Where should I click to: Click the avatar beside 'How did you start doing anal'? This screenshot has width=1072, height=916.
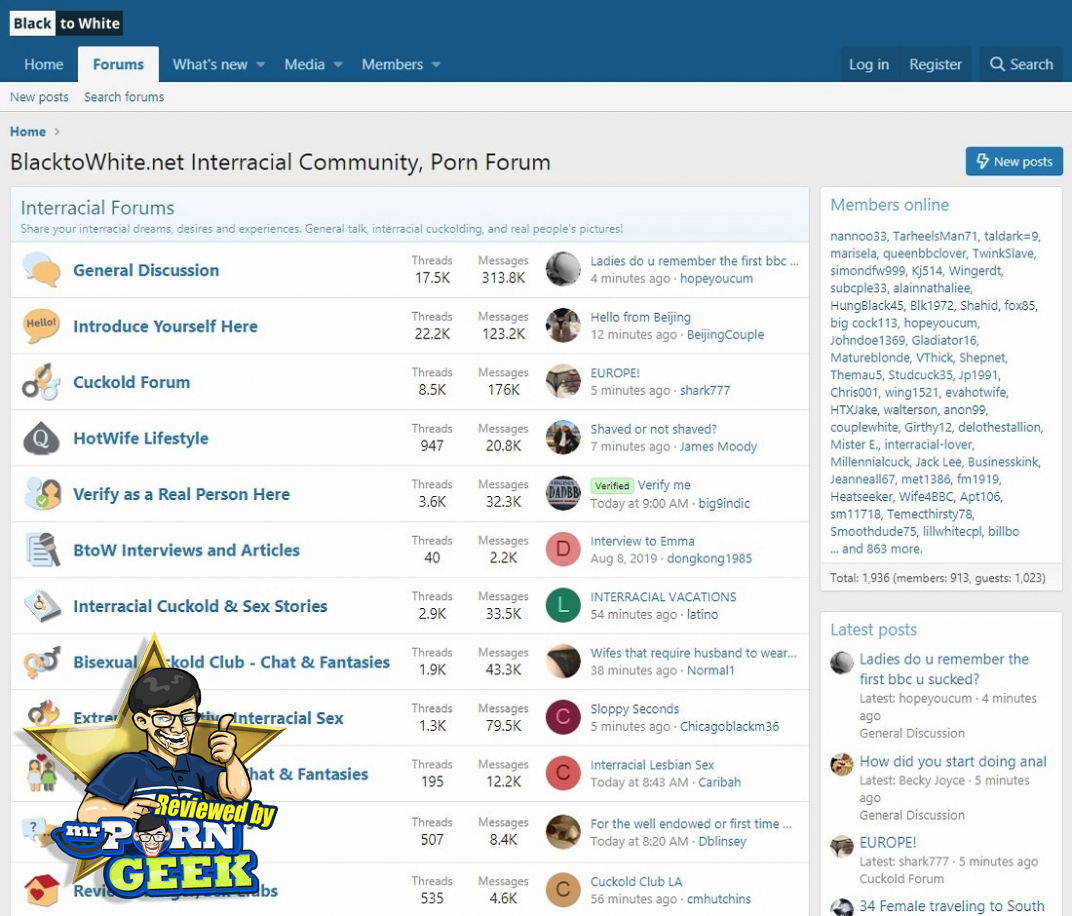842,764
